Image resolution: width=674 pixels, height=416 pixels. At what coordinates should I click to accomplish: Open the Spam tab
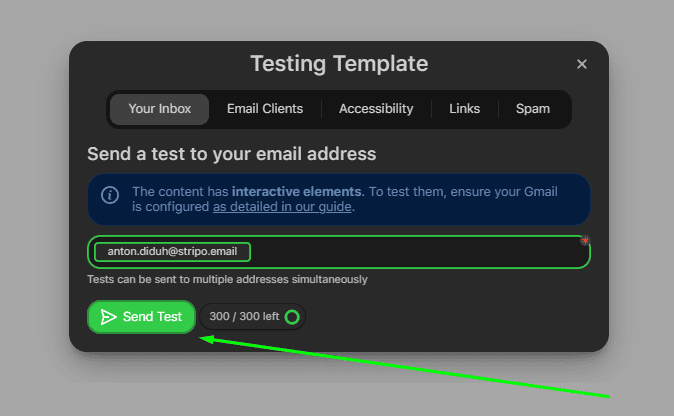(532, 109)
